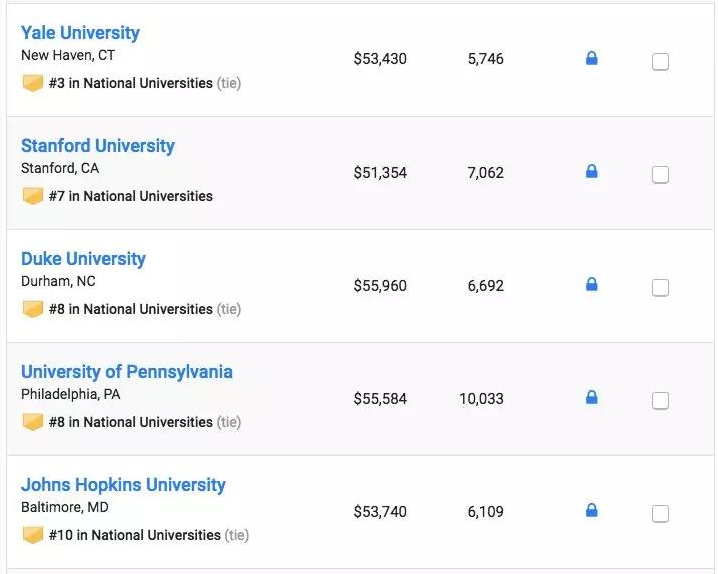Click ranking badge icon under University of Pennsylvania
This screenshot has height=574, width=718.
click(33, 422)
